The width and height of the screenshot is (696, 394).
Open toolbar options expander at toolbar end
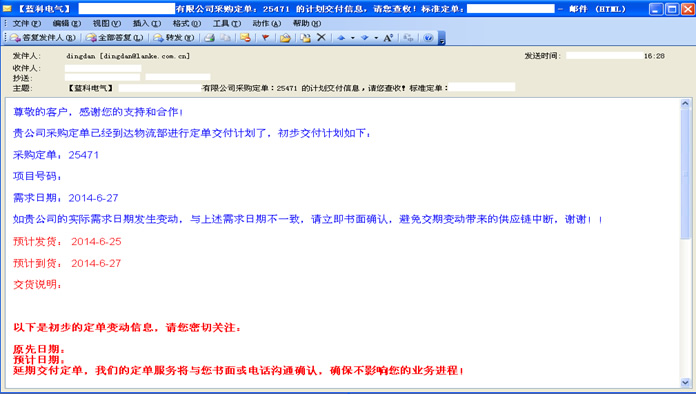[442, 39]
